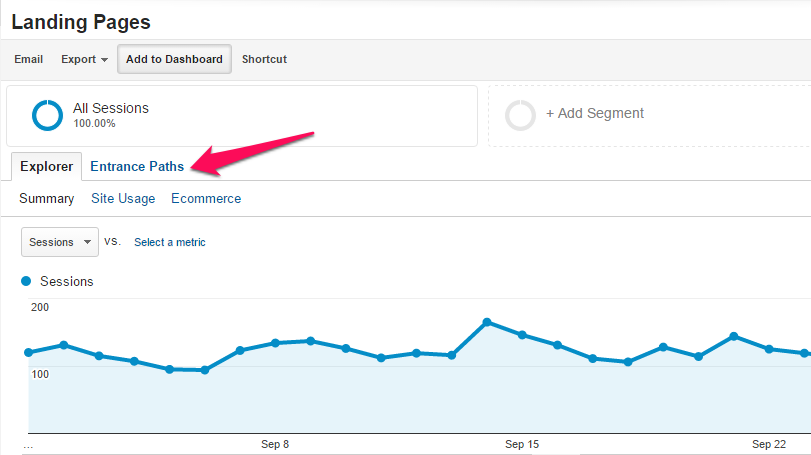Click the blue All Sessions donut icon
Image resolution: width=811 pixels, height=455 pixels.
(47, 115)
